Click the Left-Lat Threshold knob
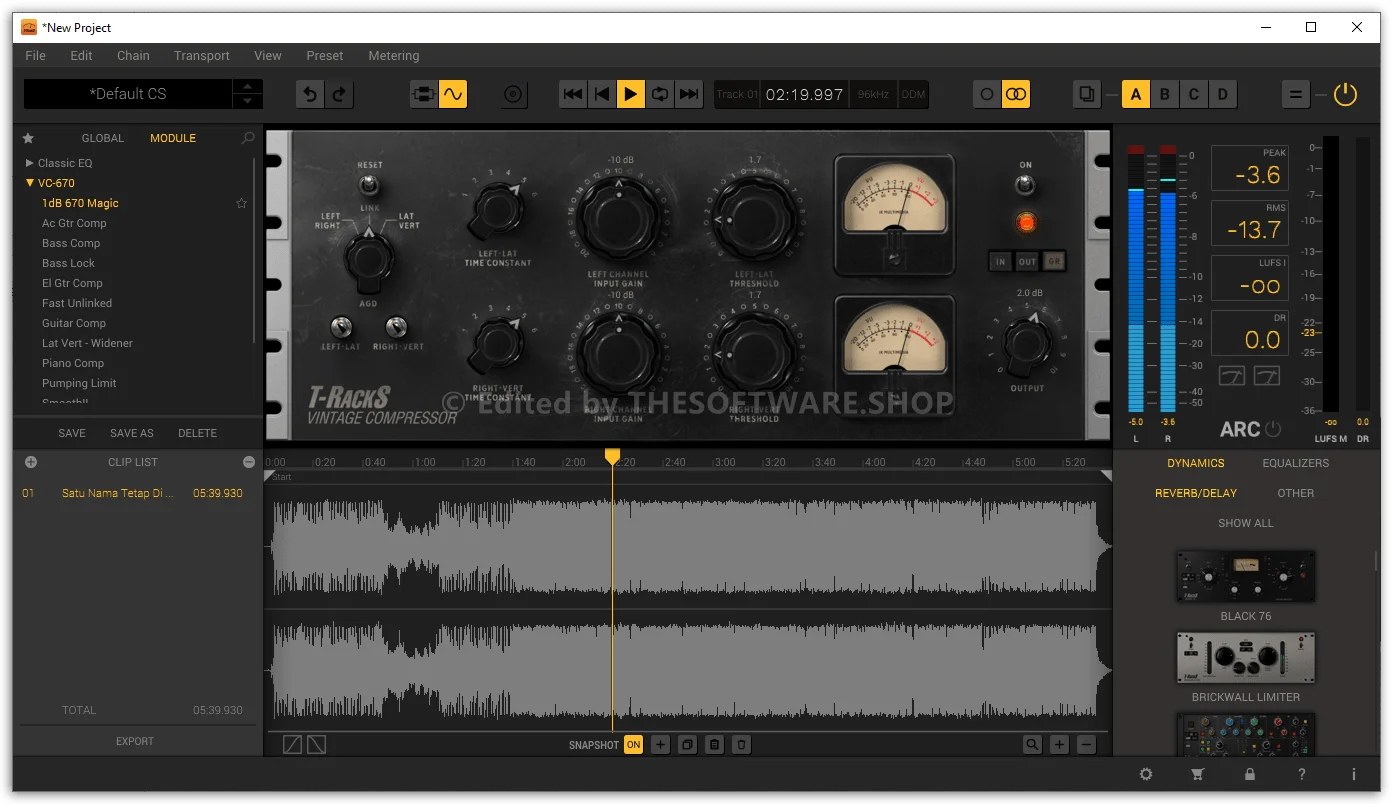The width and height of the screenshot is (1393, 804). [x=754, y=219]
